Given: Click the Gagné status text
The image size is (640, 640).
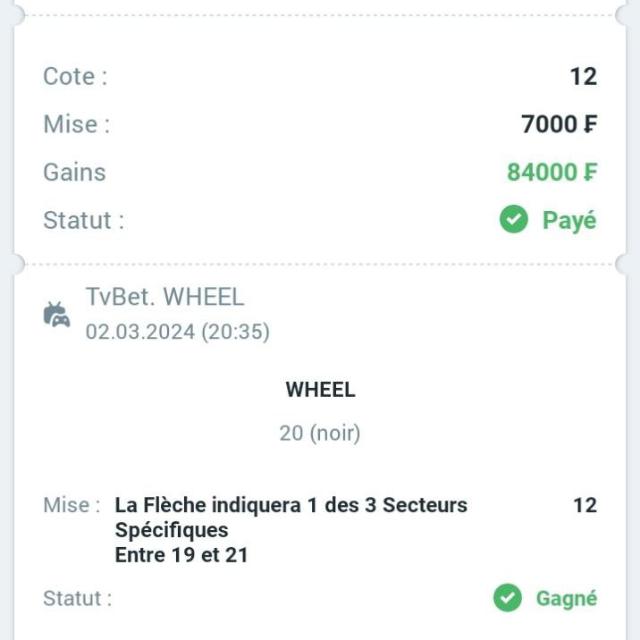Looking at the screenshot, I should click(567, 599).
